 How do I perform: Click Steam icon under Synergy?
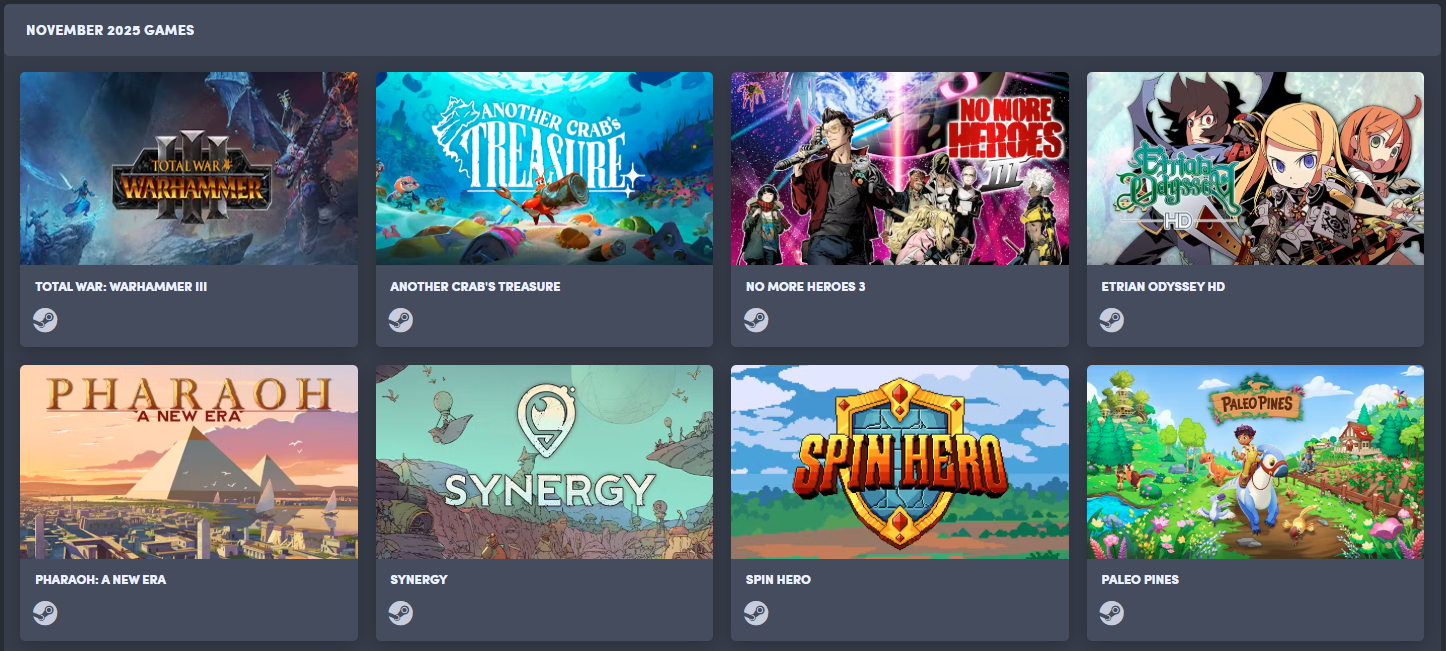pyautogui.click(x=401, y=613)
